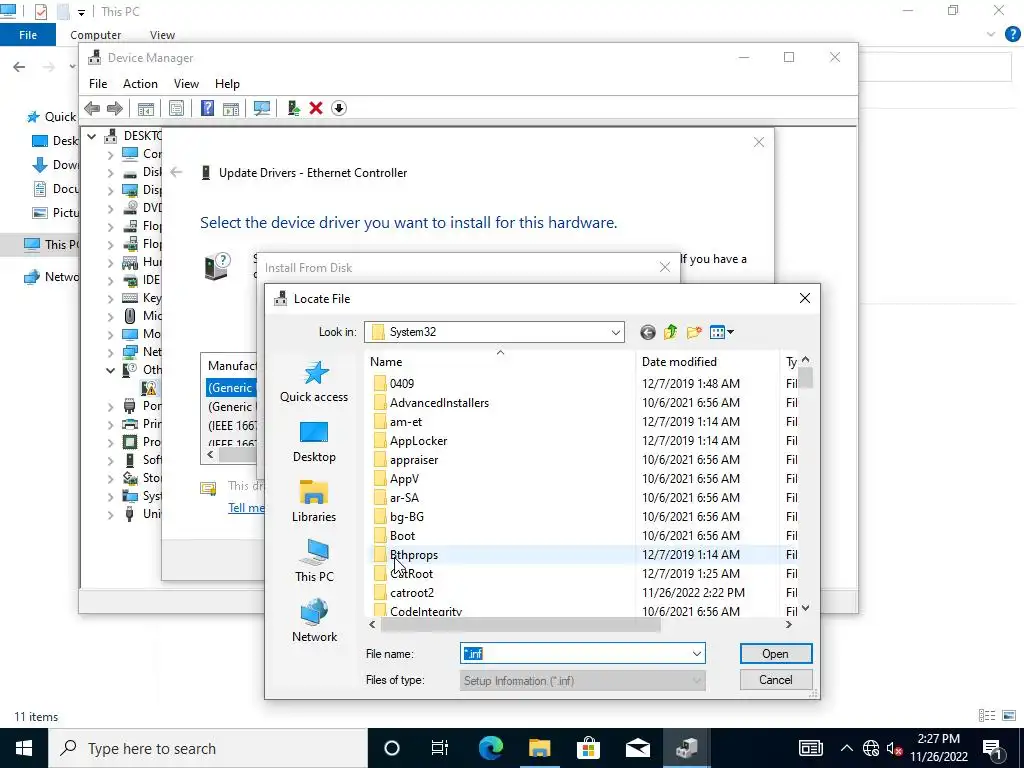Click the Help icon in Device Manager toolbar
Screen dimensions: 1024x768
click(207, 108)
